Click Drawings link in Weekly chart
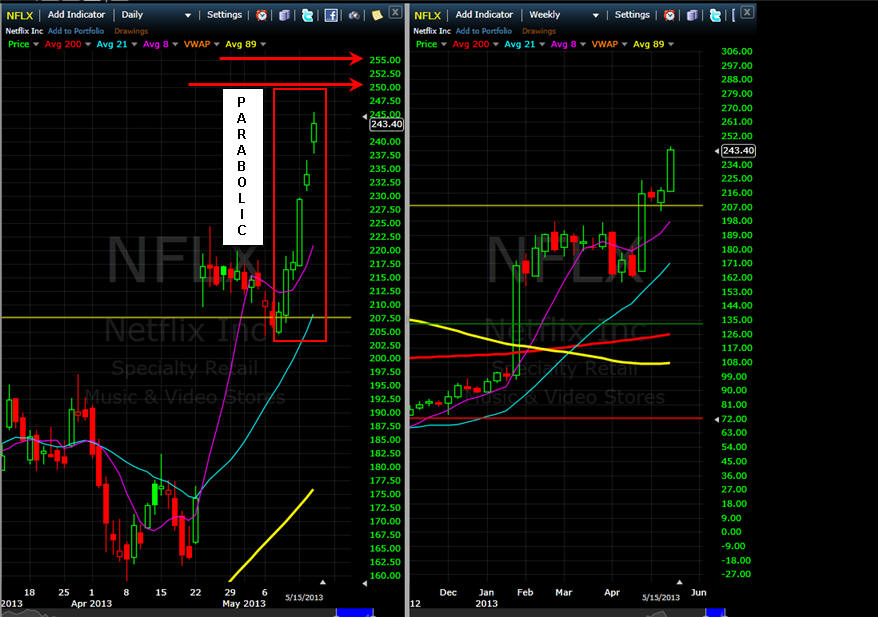This screenshot has width=878, height=617. (x=539, y=31)
